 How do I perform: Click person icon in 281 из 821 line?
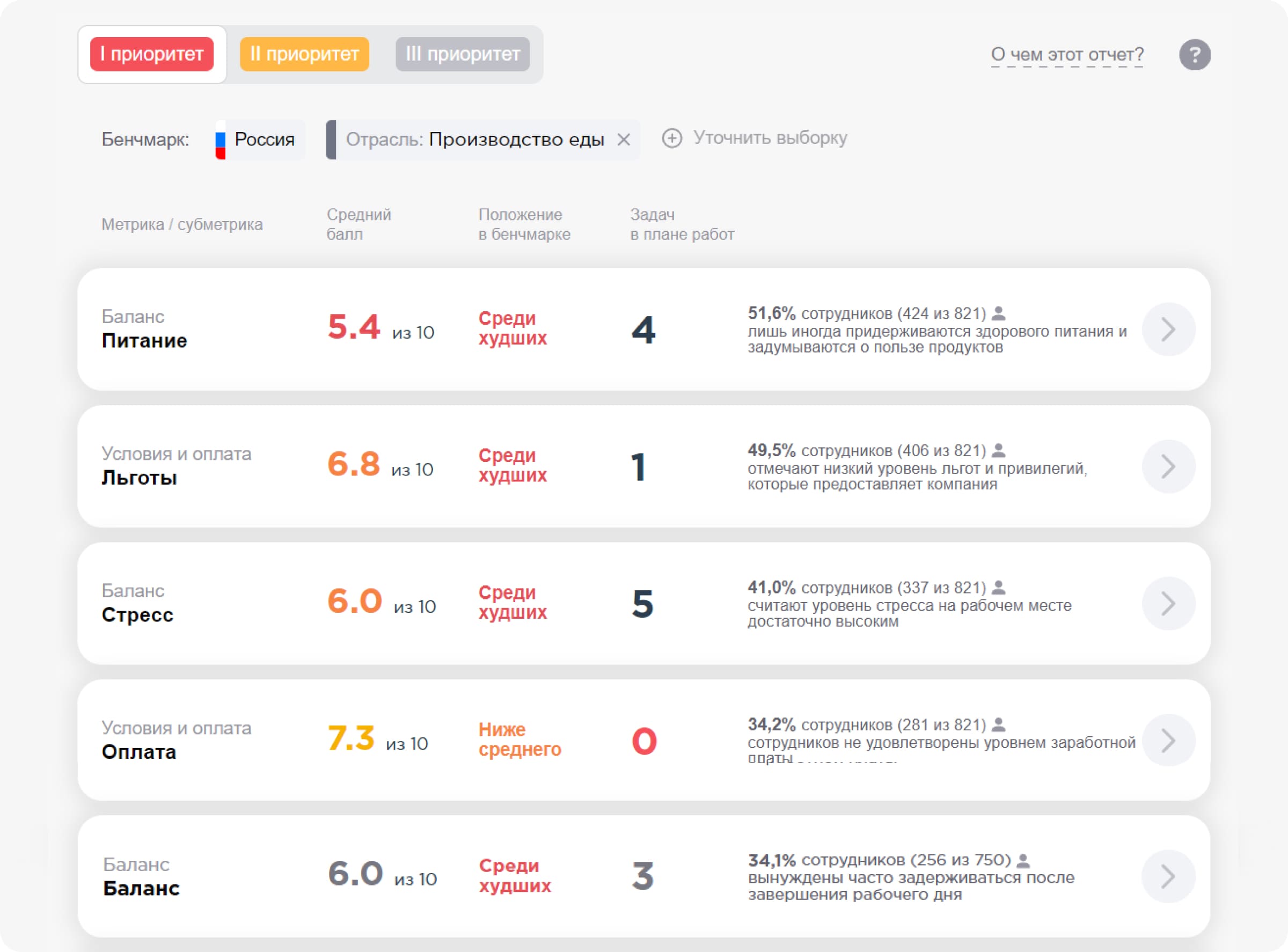(999, 724)
